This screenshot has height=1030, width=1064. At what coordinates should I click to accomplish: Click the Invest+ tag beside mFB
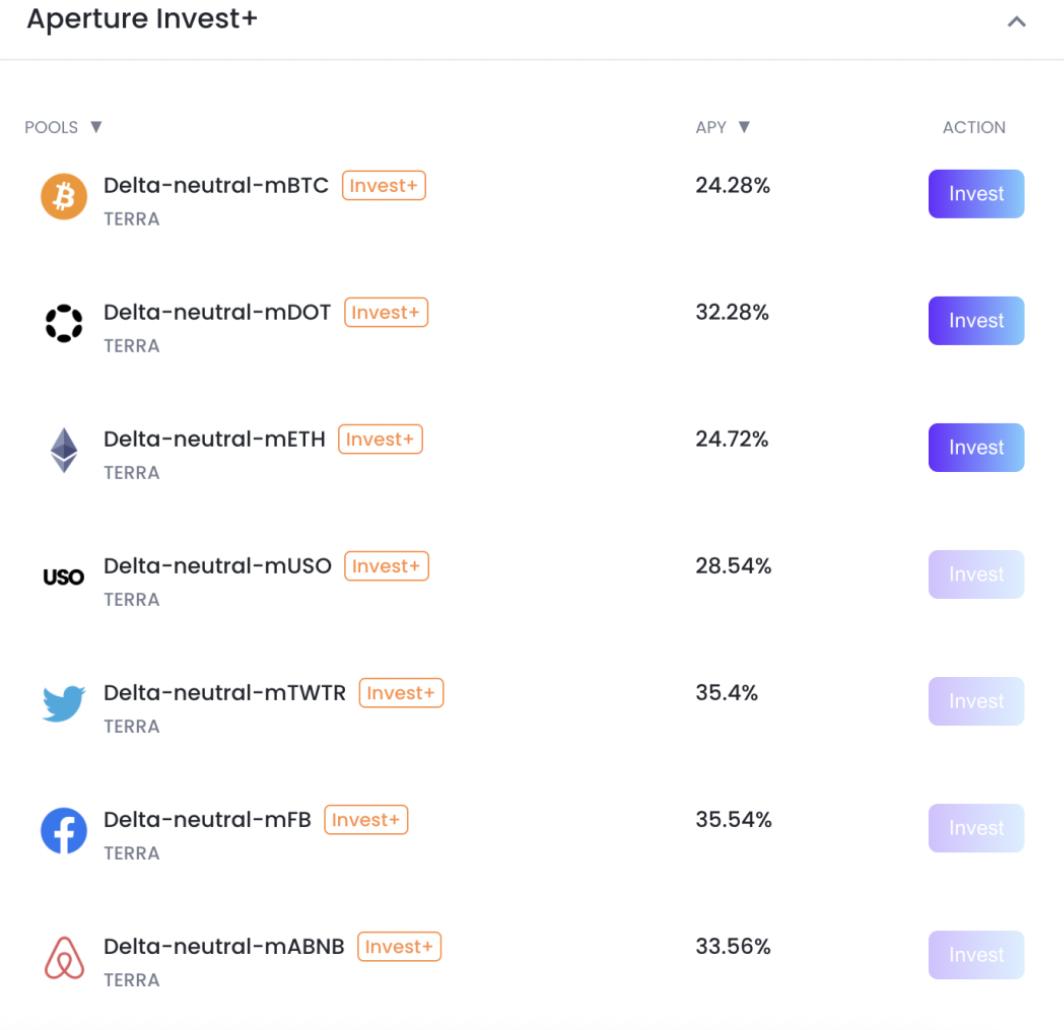(366, 820)
